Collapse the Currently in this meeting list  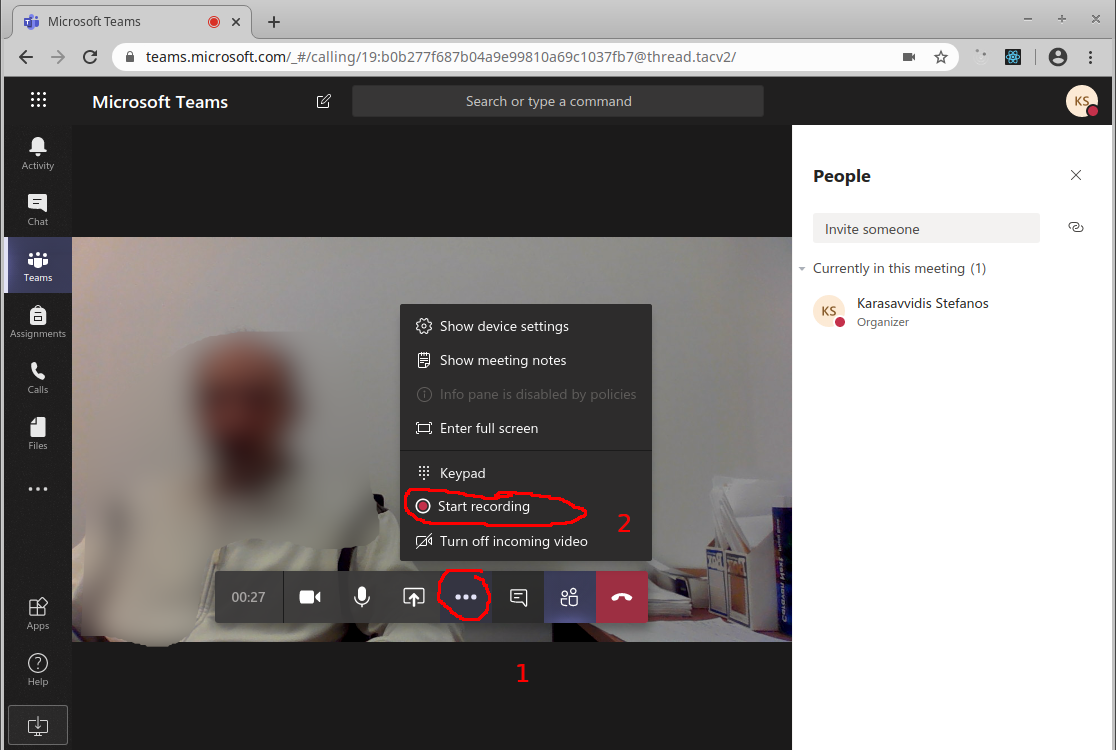point(803,269)
